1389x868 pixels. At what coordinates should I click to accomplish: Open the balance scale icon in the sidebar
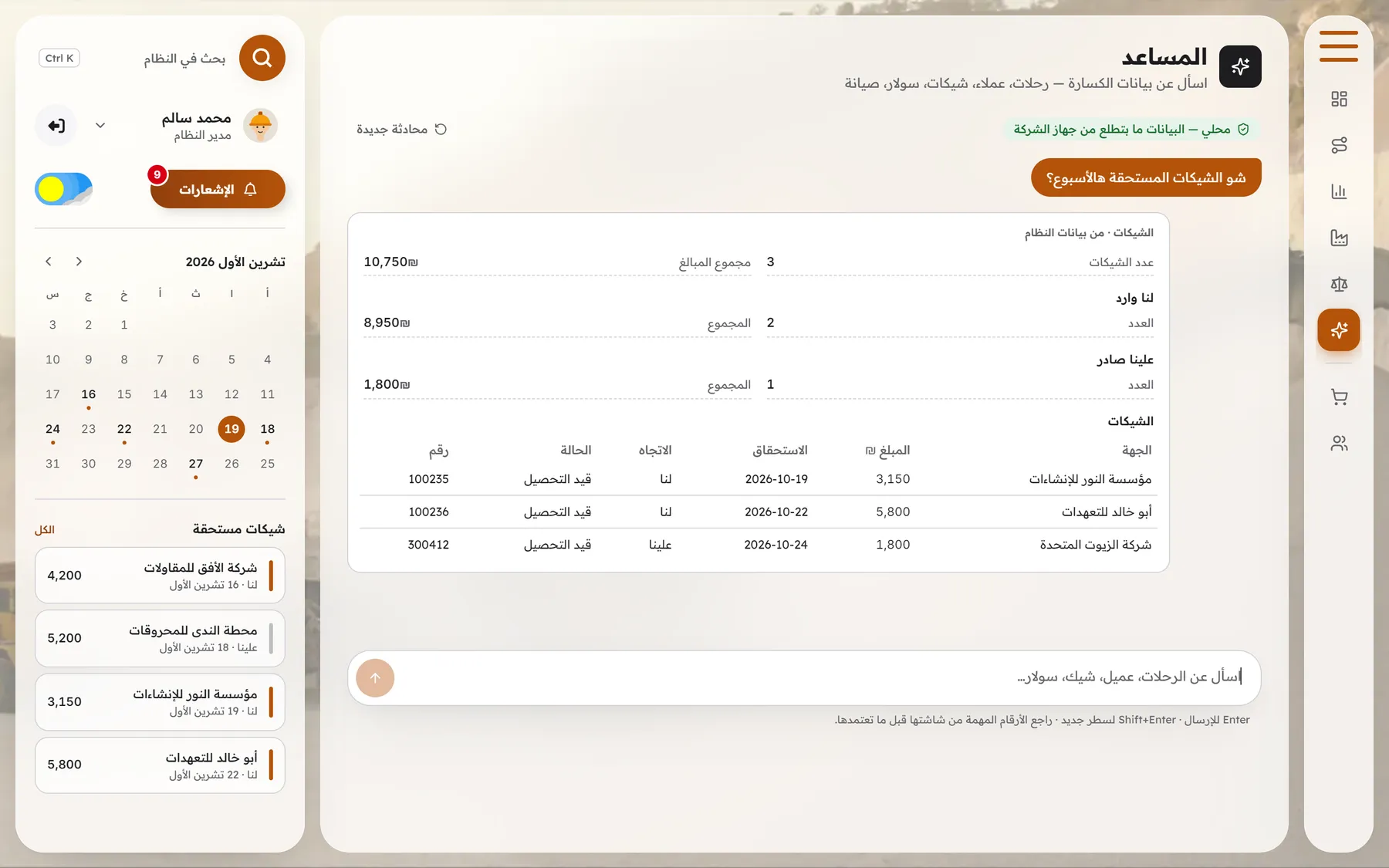point(1339,284)
